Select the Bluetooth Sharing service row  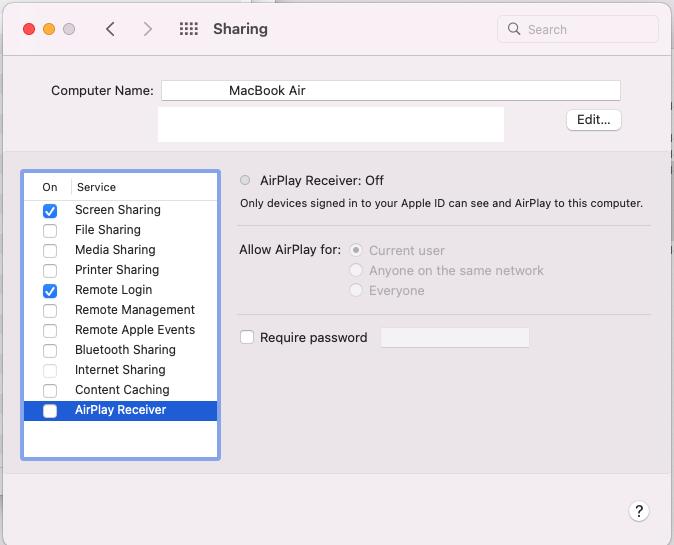click(120, 350)
